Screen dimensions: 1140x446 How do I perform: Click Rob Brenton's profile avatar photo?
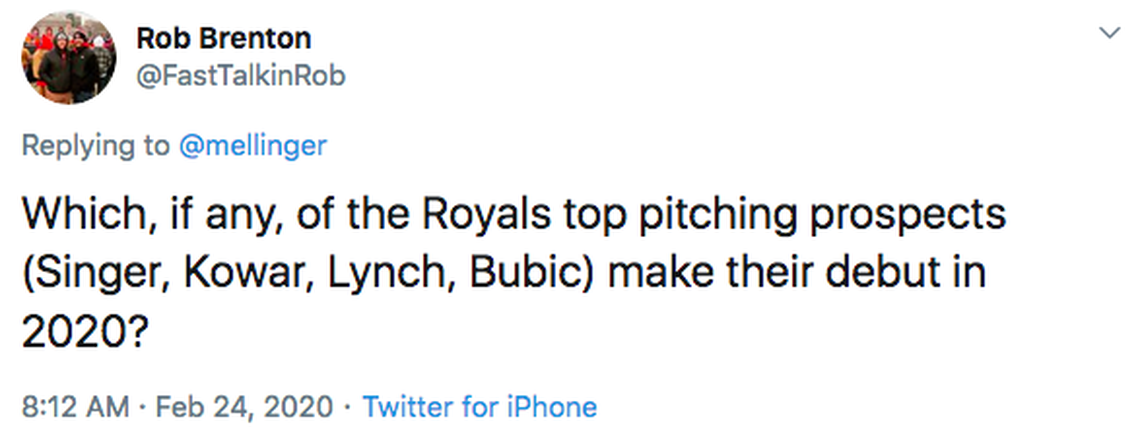click(x=68, y=58)
